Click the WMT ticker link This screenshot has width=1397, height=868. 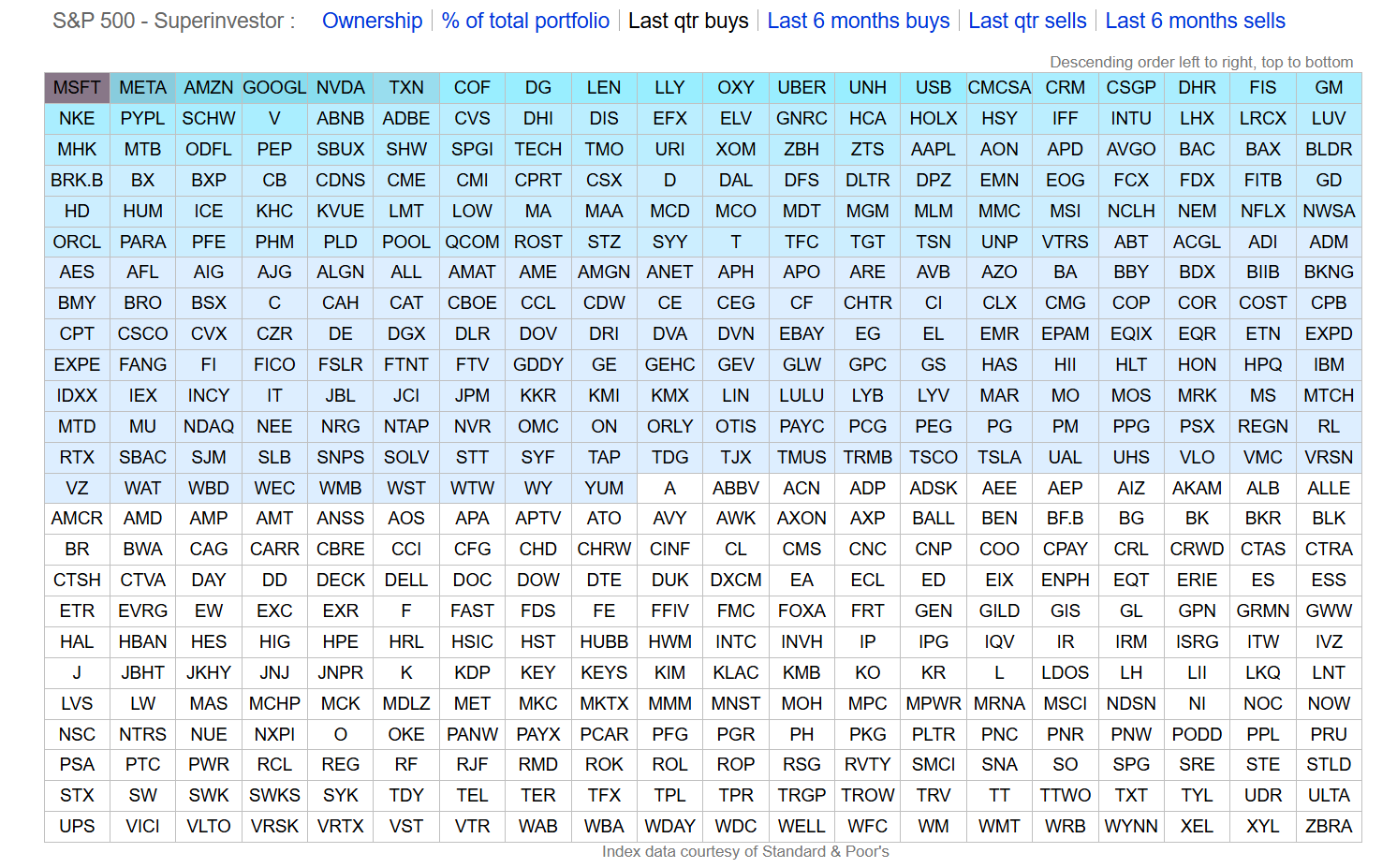pyautogui.click(x=999, y=827)
